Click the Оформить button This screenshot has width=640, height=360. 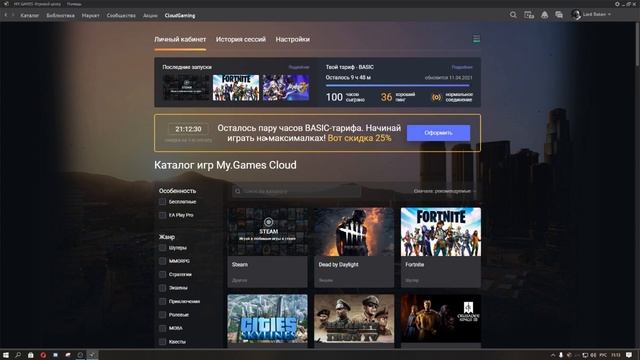438,133
